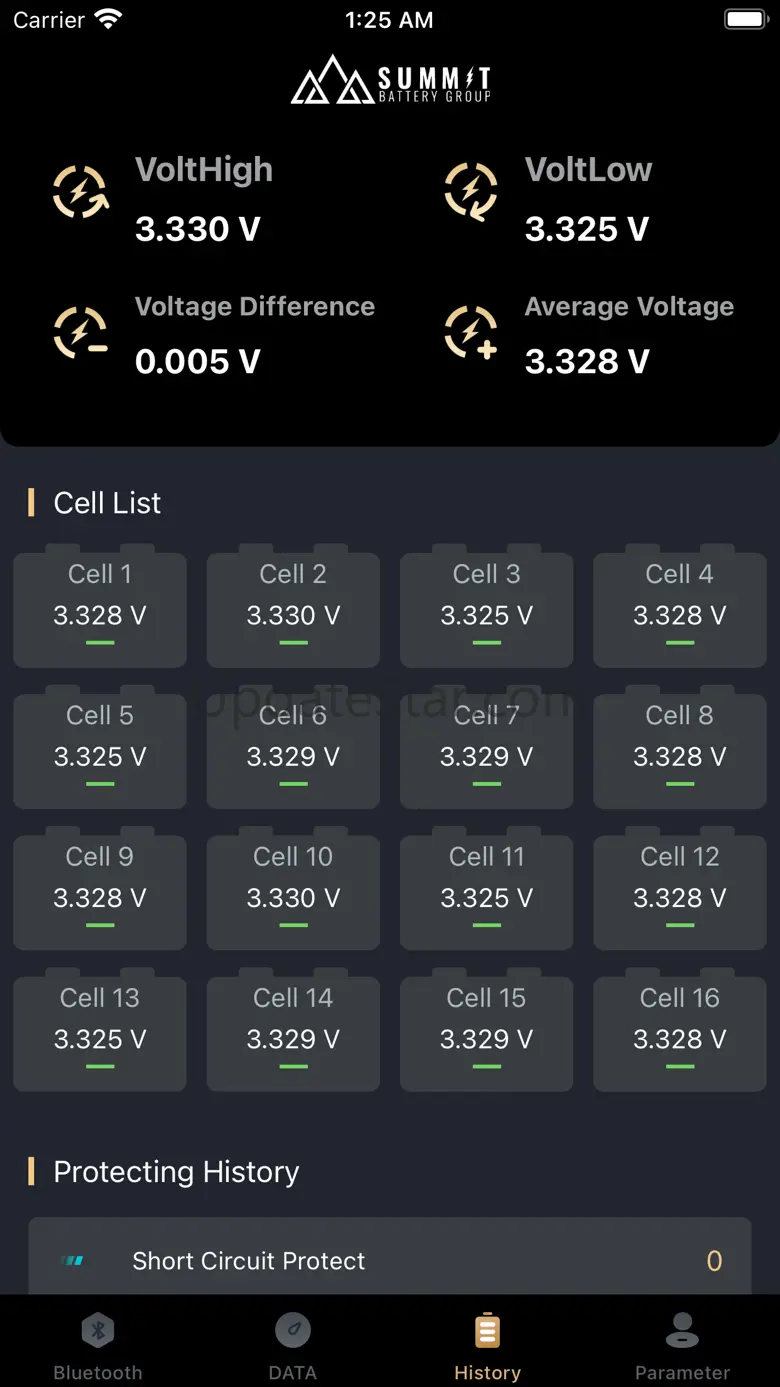780x1387 pixels.
Task: Tap the Protecting History heading
Action: click(x=176, y=1172)
